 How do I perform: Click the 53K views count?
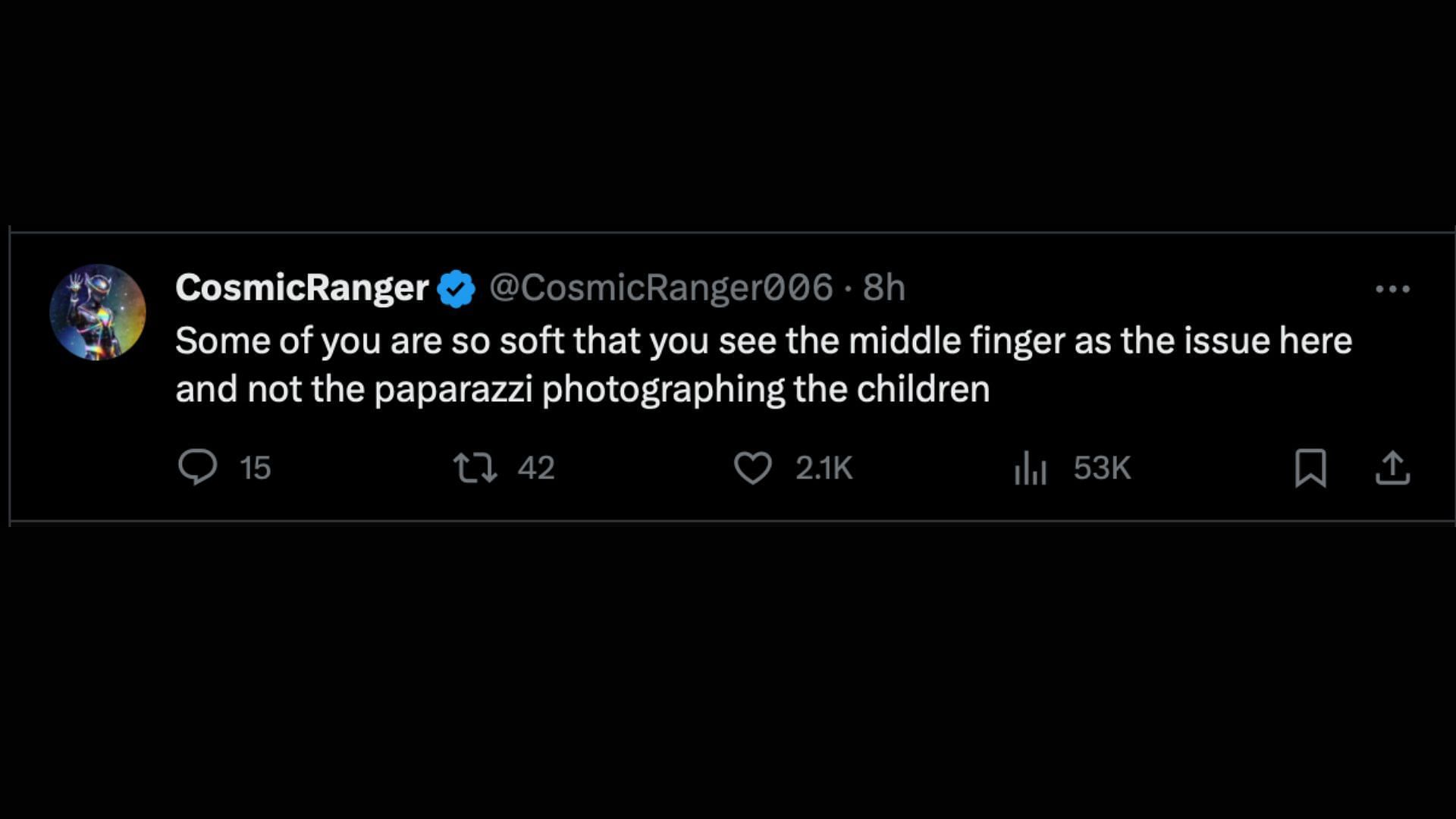pos(1102,468)
